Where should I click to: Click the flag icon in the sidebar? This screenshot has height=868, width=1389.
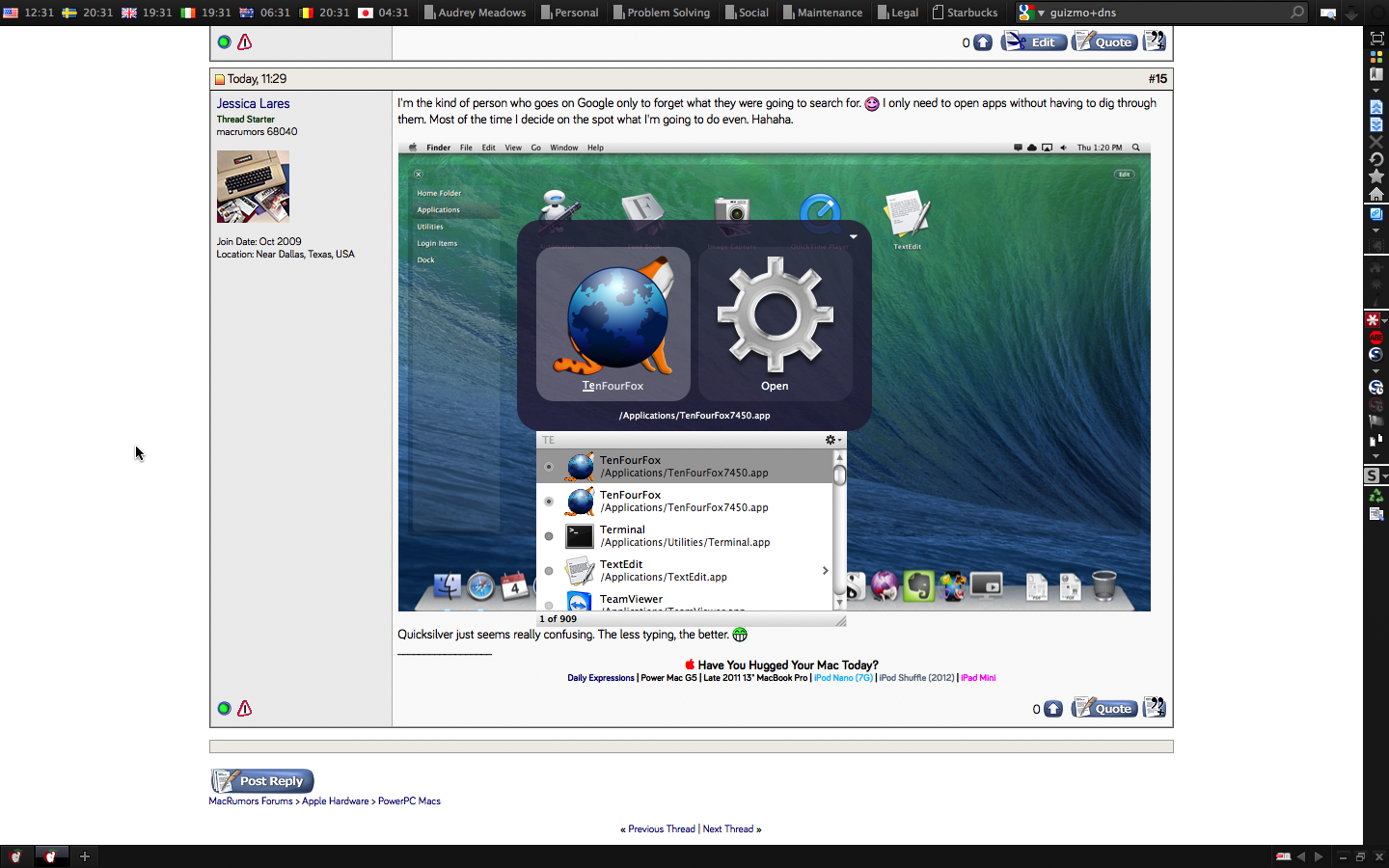(1376, 421)
